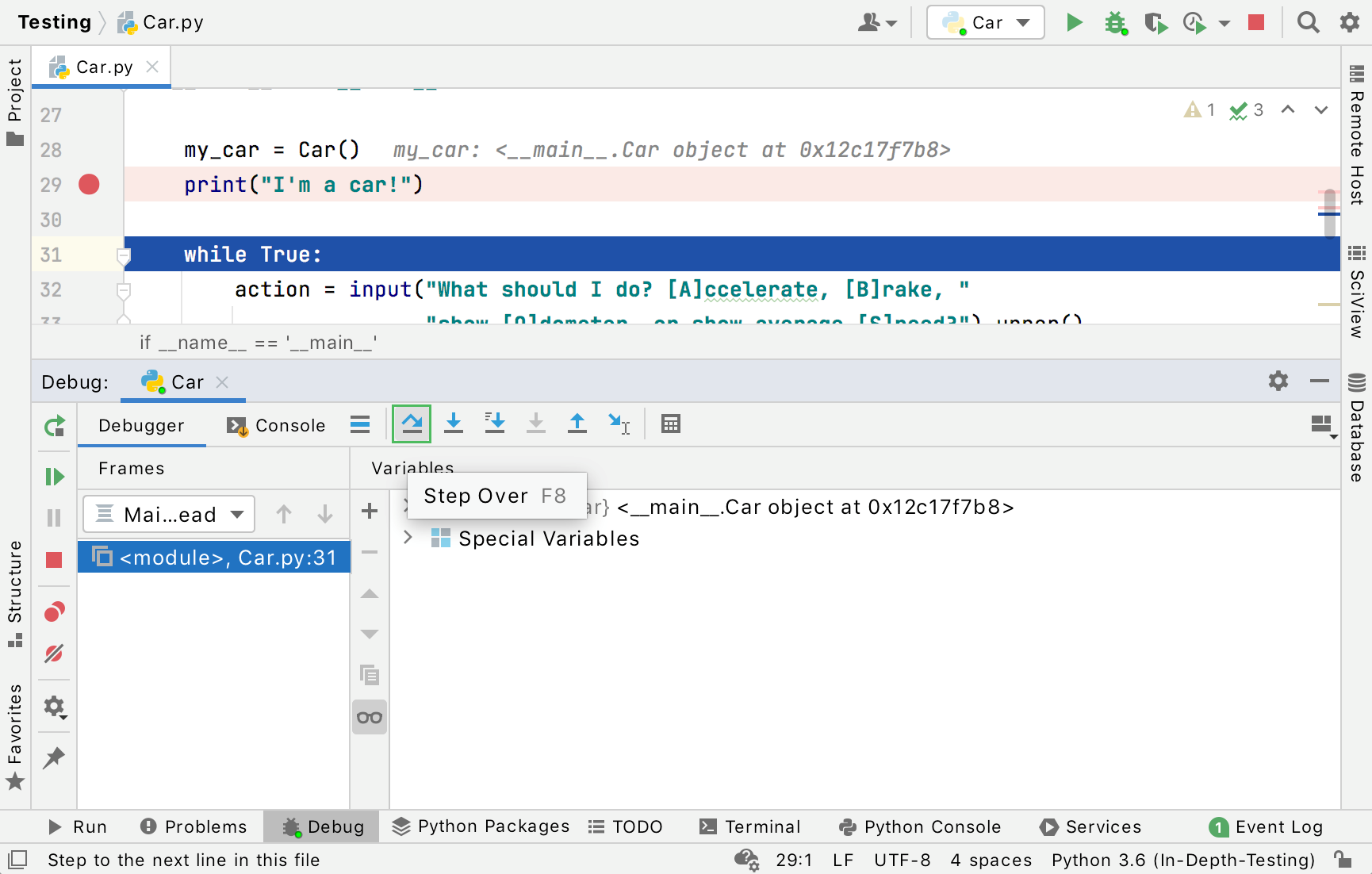Open the Terminal tool window
Image resolution: width=1372 pixels, height=874 pixels.
pos(750,826)
